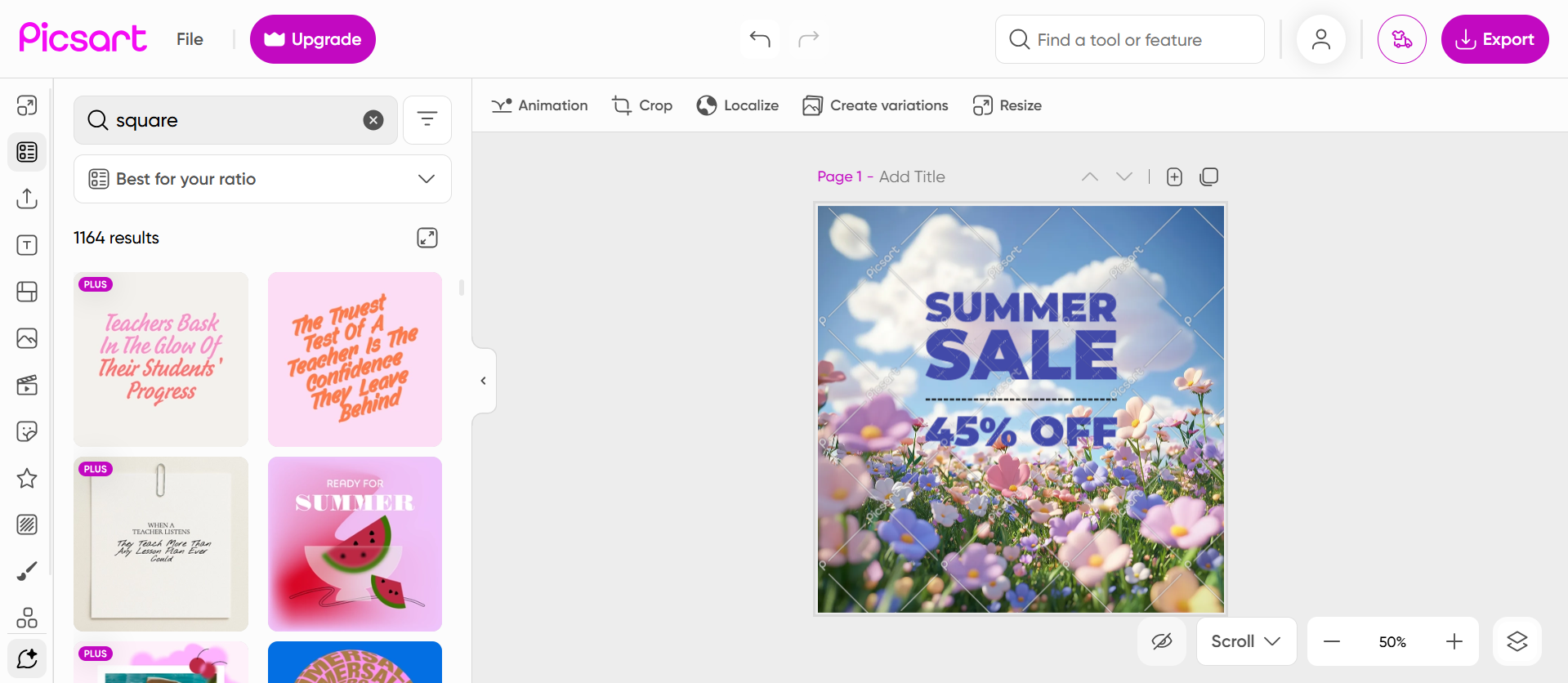Screen dimensions: 1568x683
Task: Open the Background texture icon
Action: point(27,525)
